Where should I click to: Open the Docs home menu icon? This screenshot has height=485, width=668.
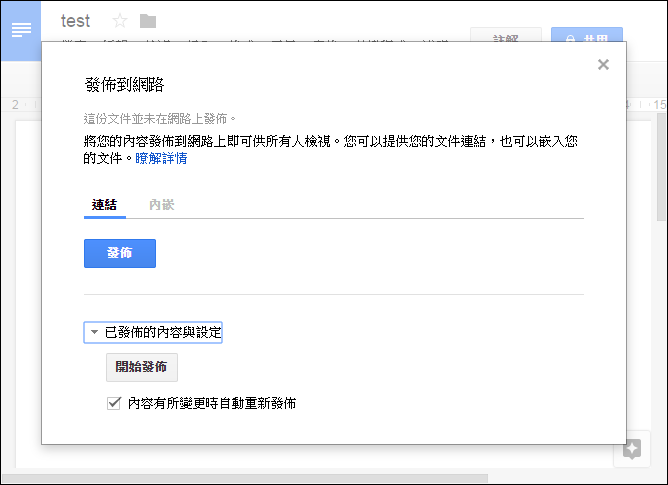(21, 30)
